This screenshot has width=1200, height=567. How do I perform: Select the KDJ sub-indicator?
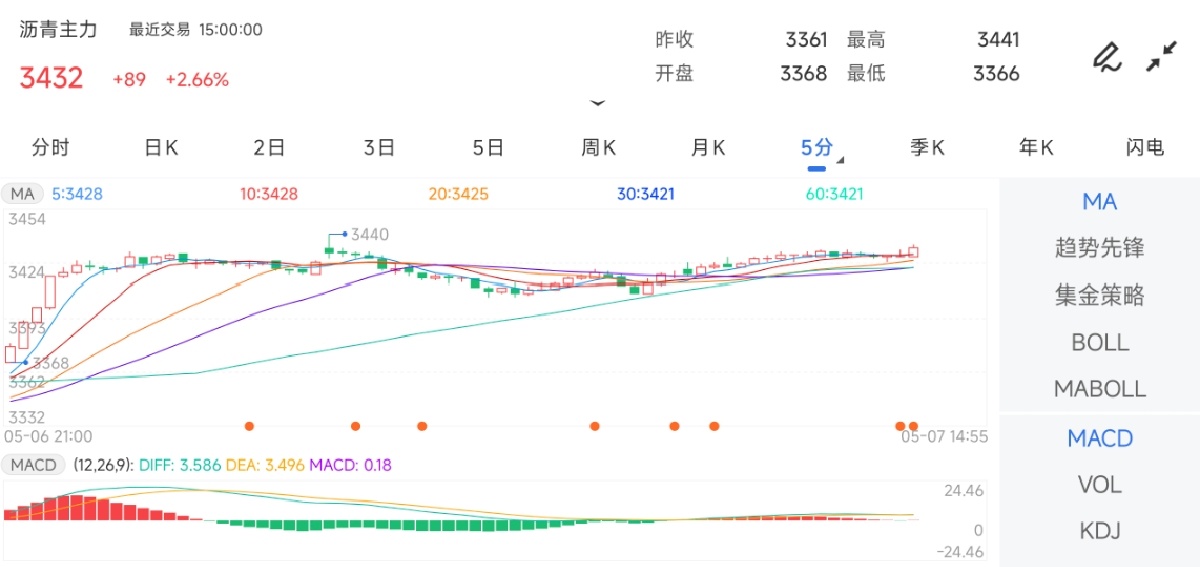click(1100, 531)
